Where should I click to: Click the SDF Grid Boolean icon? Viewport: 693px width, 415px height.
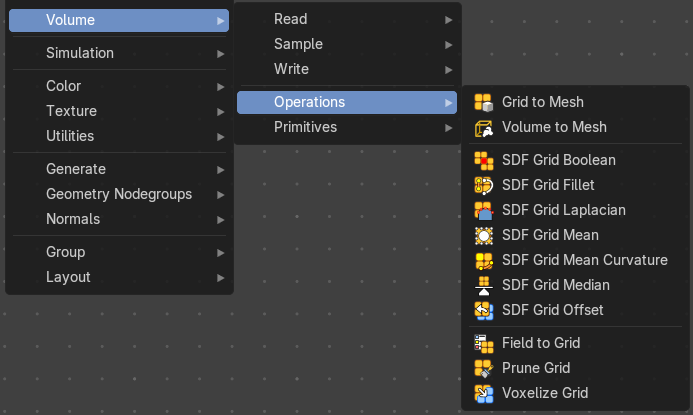484,160
